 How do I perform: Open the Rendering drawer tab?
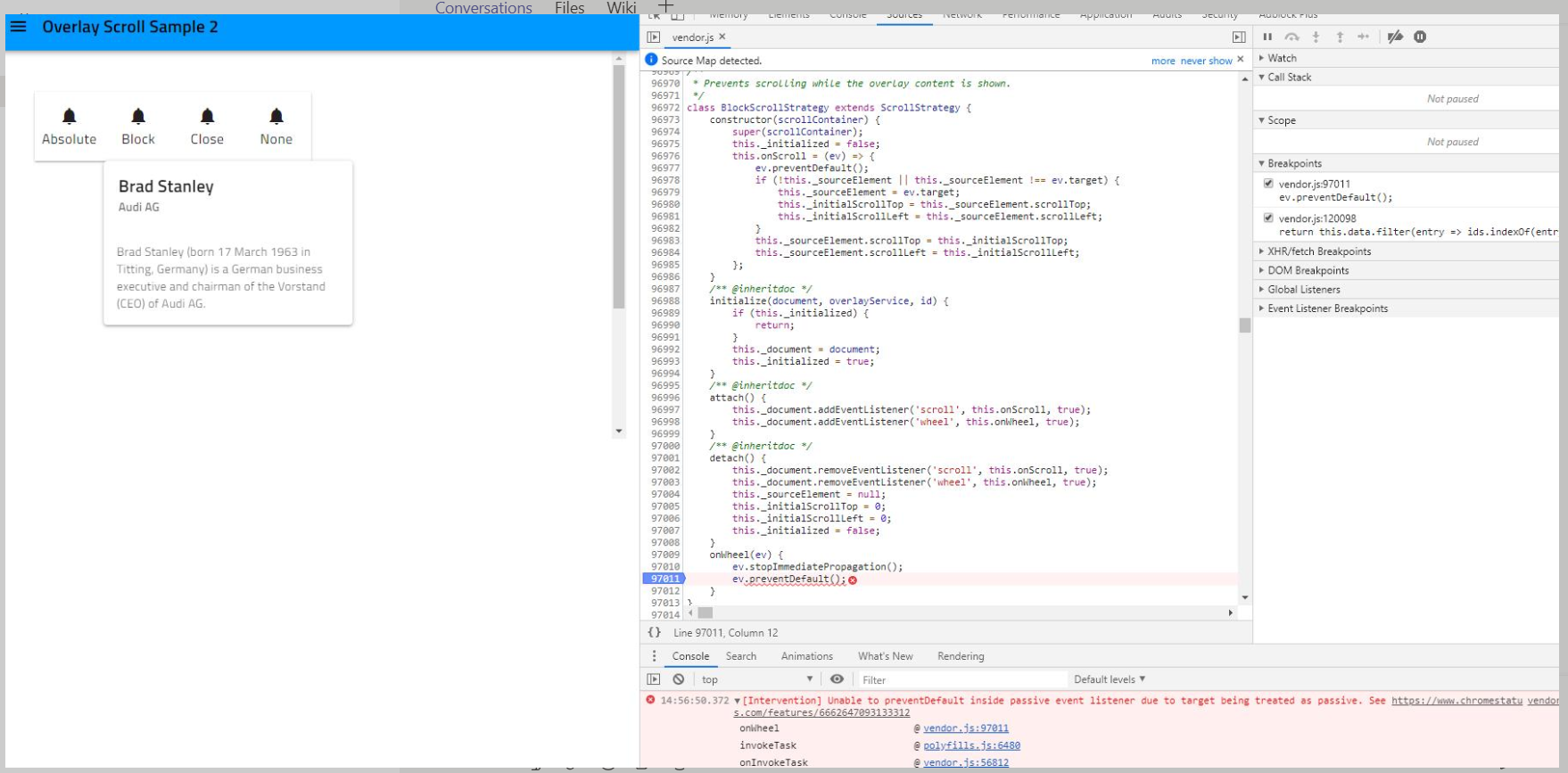coord(961,656)
